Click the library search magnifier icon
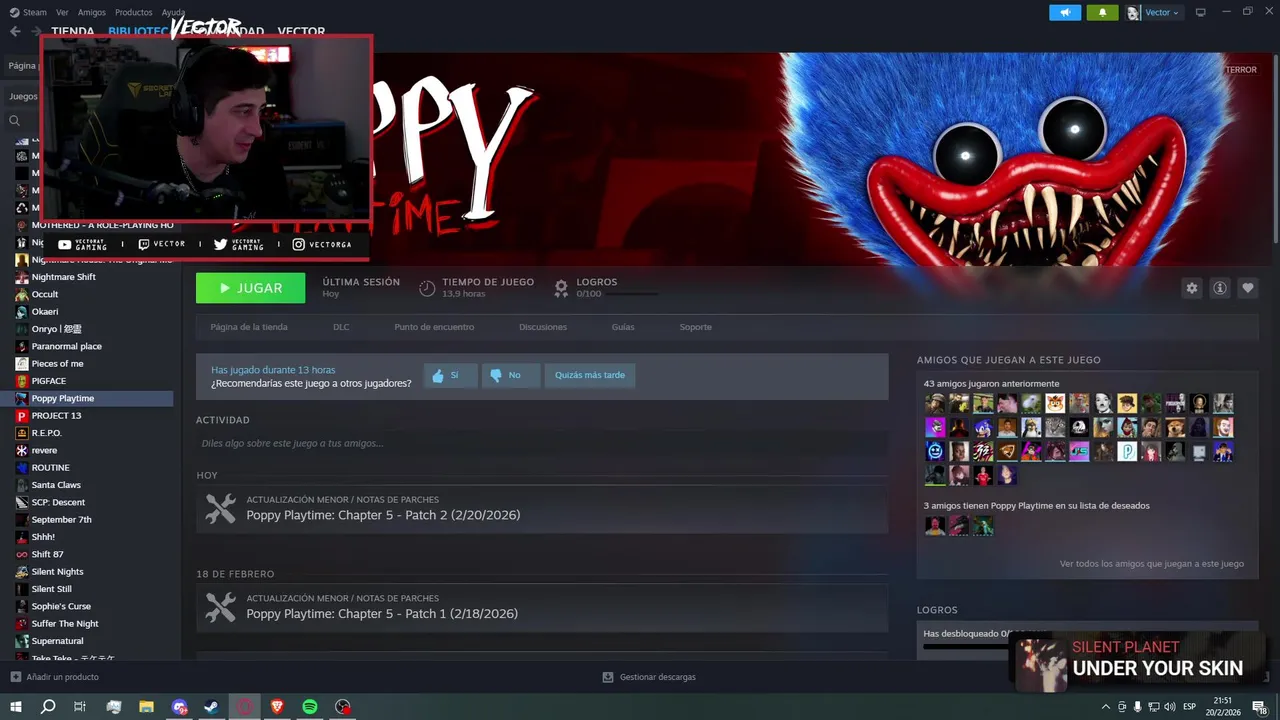 pyautogui.click(x=14, y=121)
